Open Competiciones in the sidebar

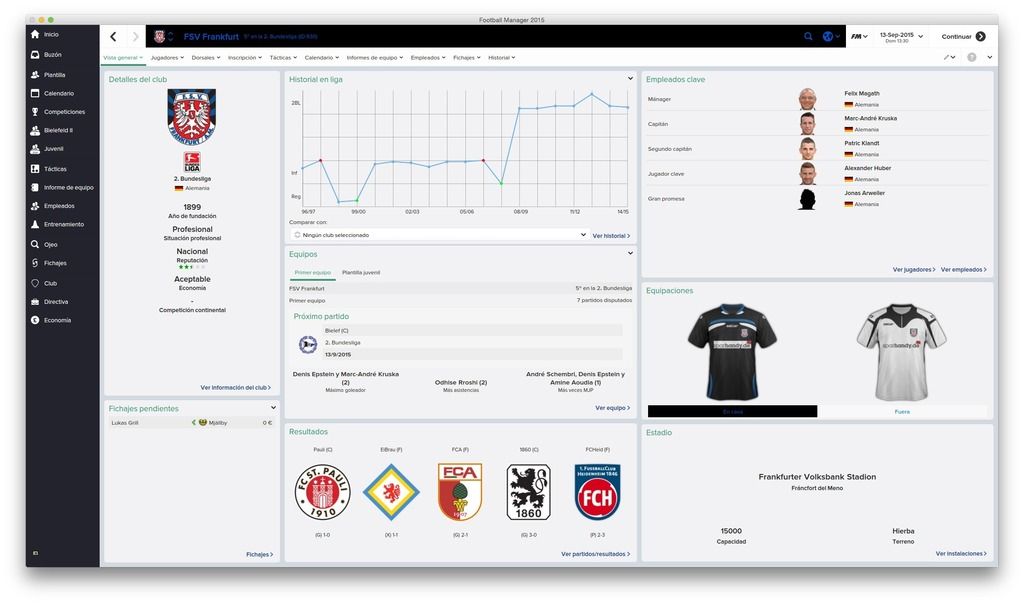point(58,112)
